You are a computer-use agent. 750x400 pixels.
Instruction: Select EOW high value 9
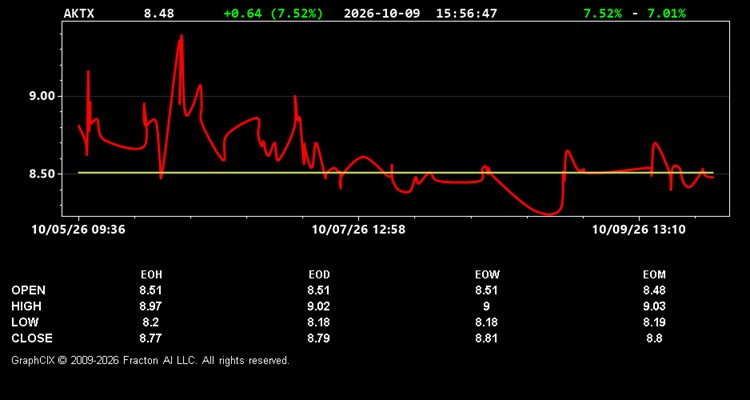[486, 306]
